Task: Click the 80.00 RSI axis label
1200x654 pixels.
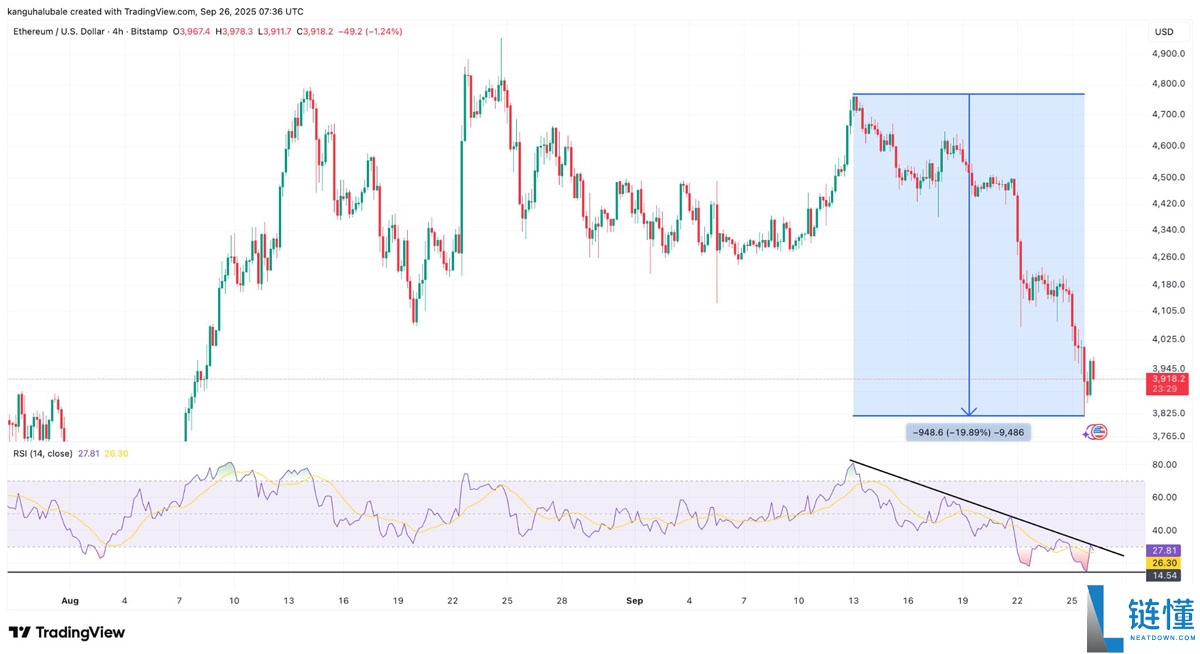Action: click(1165, 465)
